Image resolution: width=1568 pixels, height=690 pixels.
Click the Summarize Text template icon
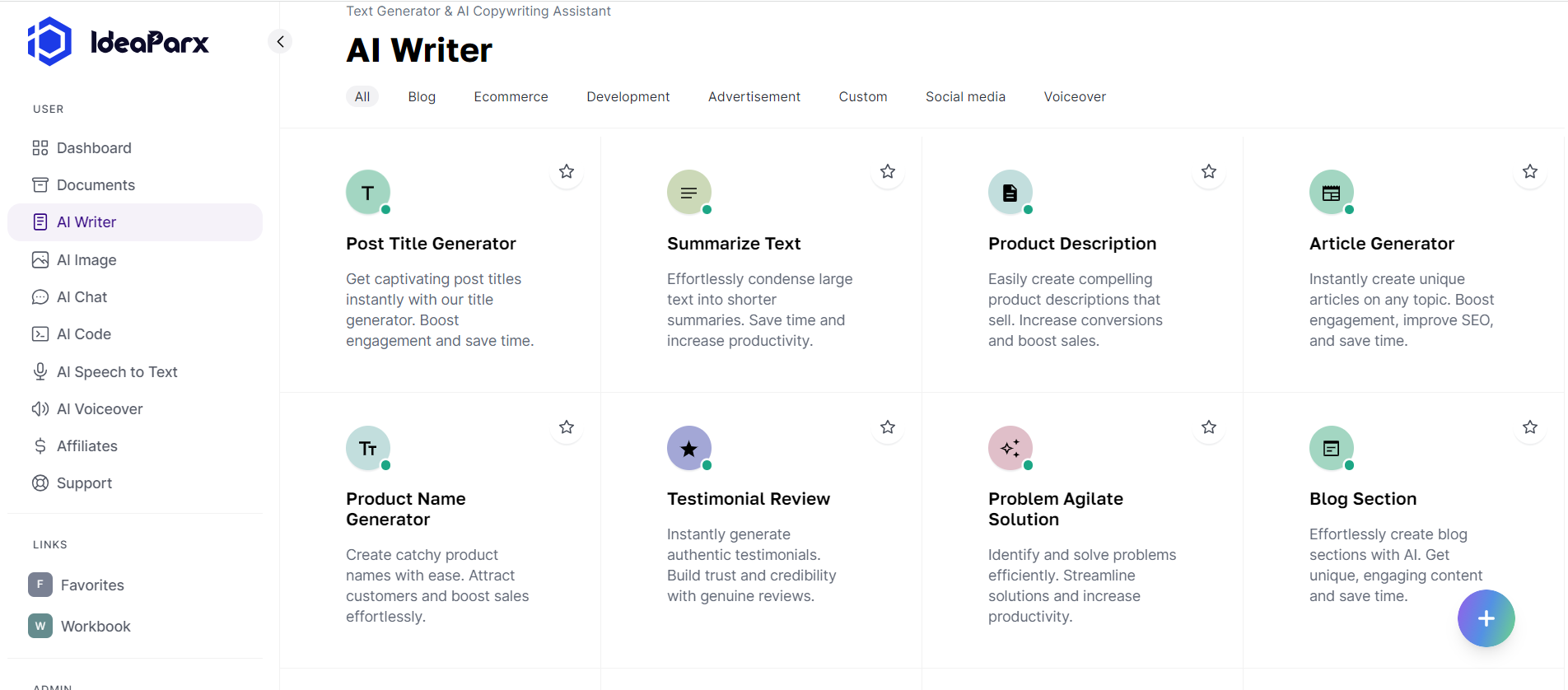[x=688, y=192]
